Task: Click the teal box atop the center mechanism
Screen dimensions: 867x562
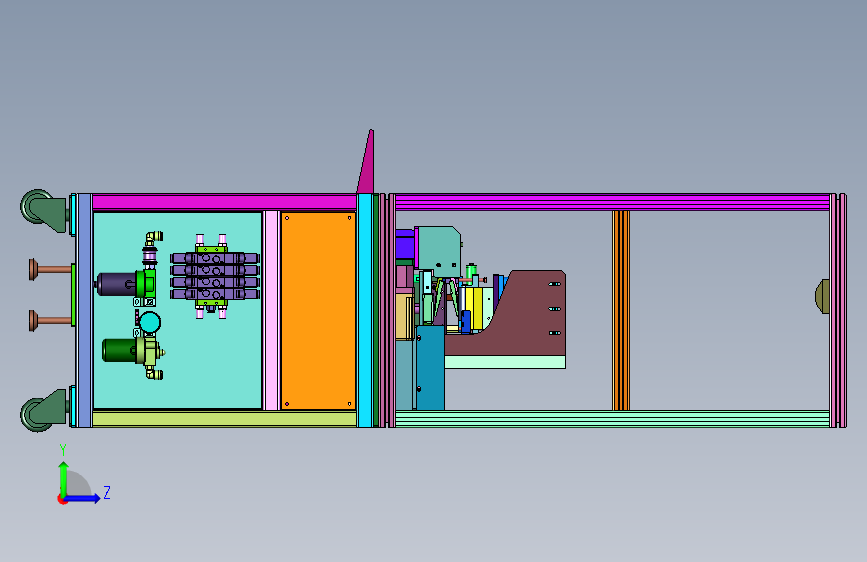Action: (438, 251)
